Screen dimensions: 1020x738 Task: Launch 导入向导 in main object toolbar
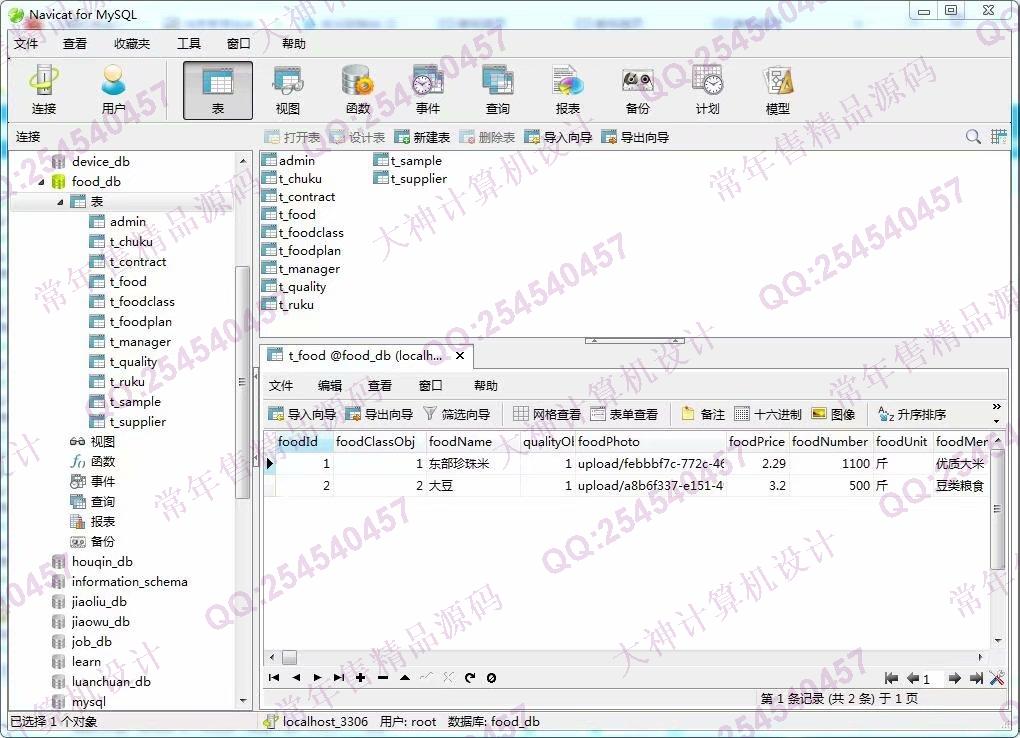(x=557, y=137)
